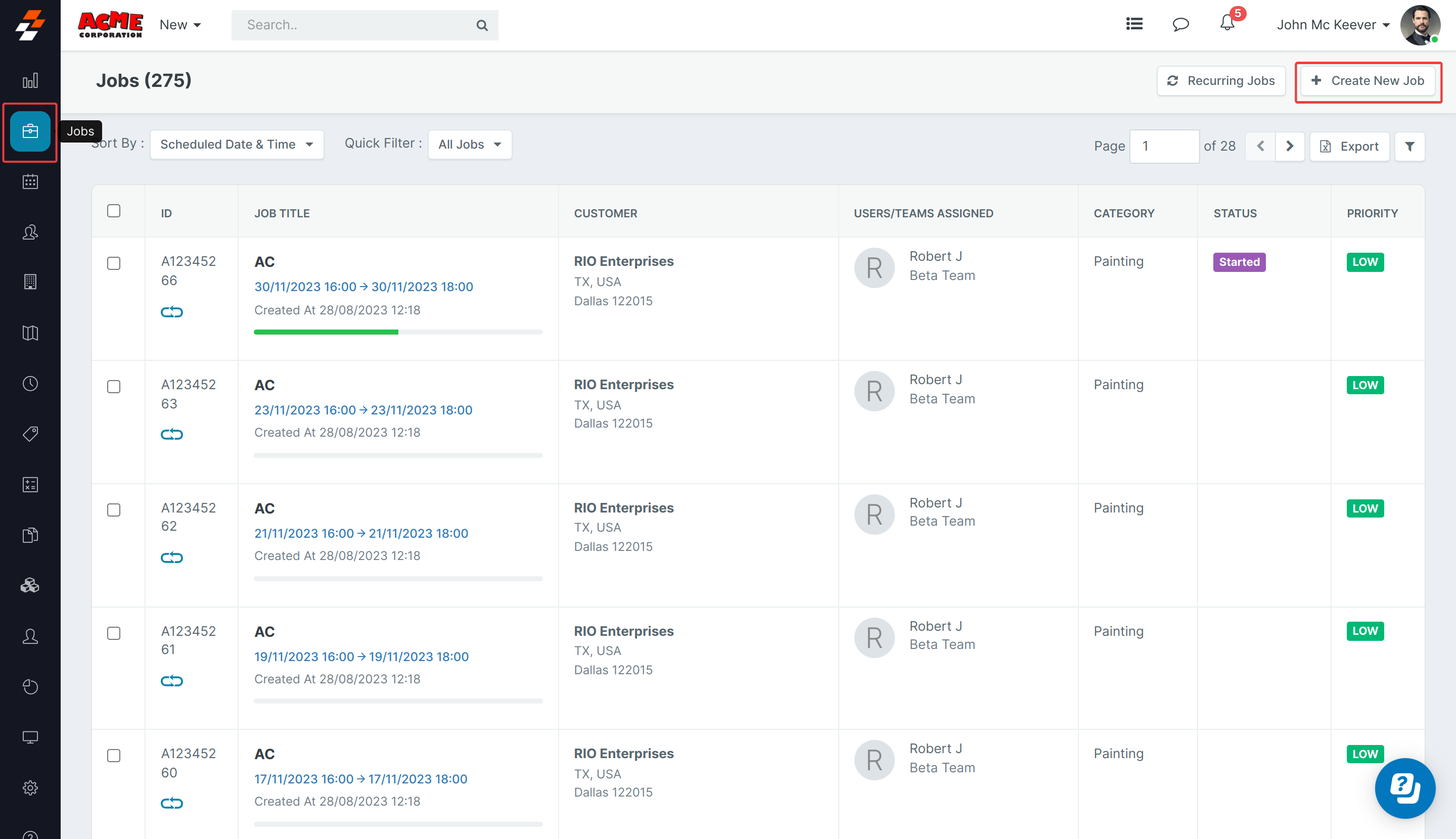Open the dashboard bar chart icon
1456x839 pixels.
[x=30, y=81]
